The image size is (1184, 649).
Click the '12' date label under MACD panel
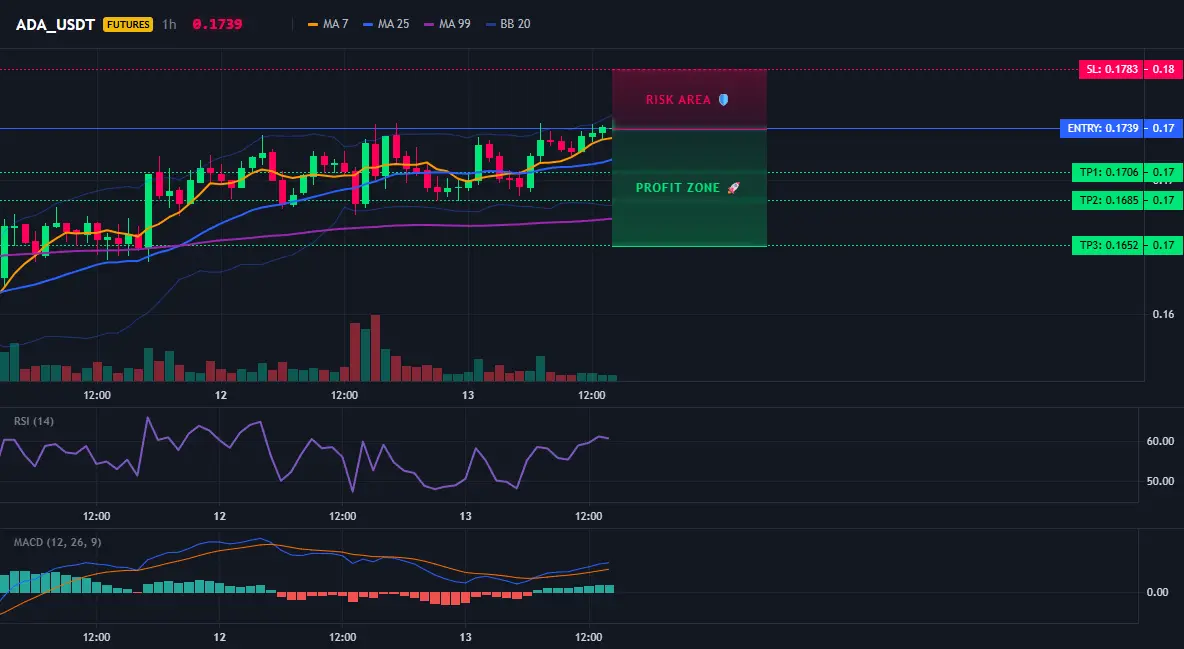point(219,637)
